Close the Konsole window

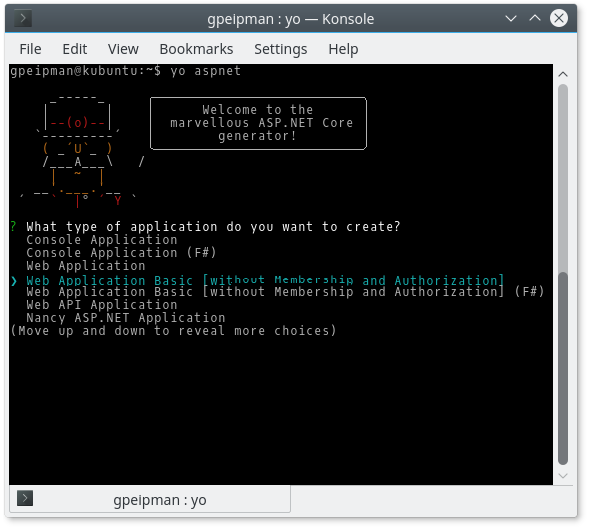click(559, 18)
